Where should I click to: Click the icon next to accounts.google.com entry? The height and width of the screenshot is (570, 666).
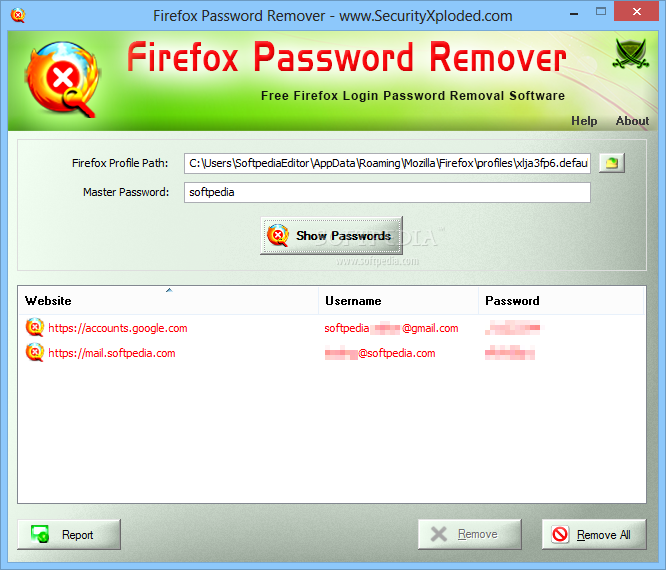coord(35,327)
